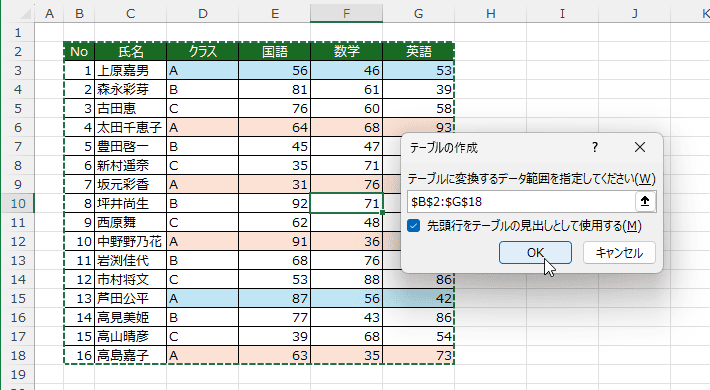Click the 英語 header cell
This screenshot has width=710, height=390.
[x=418, y=51]
